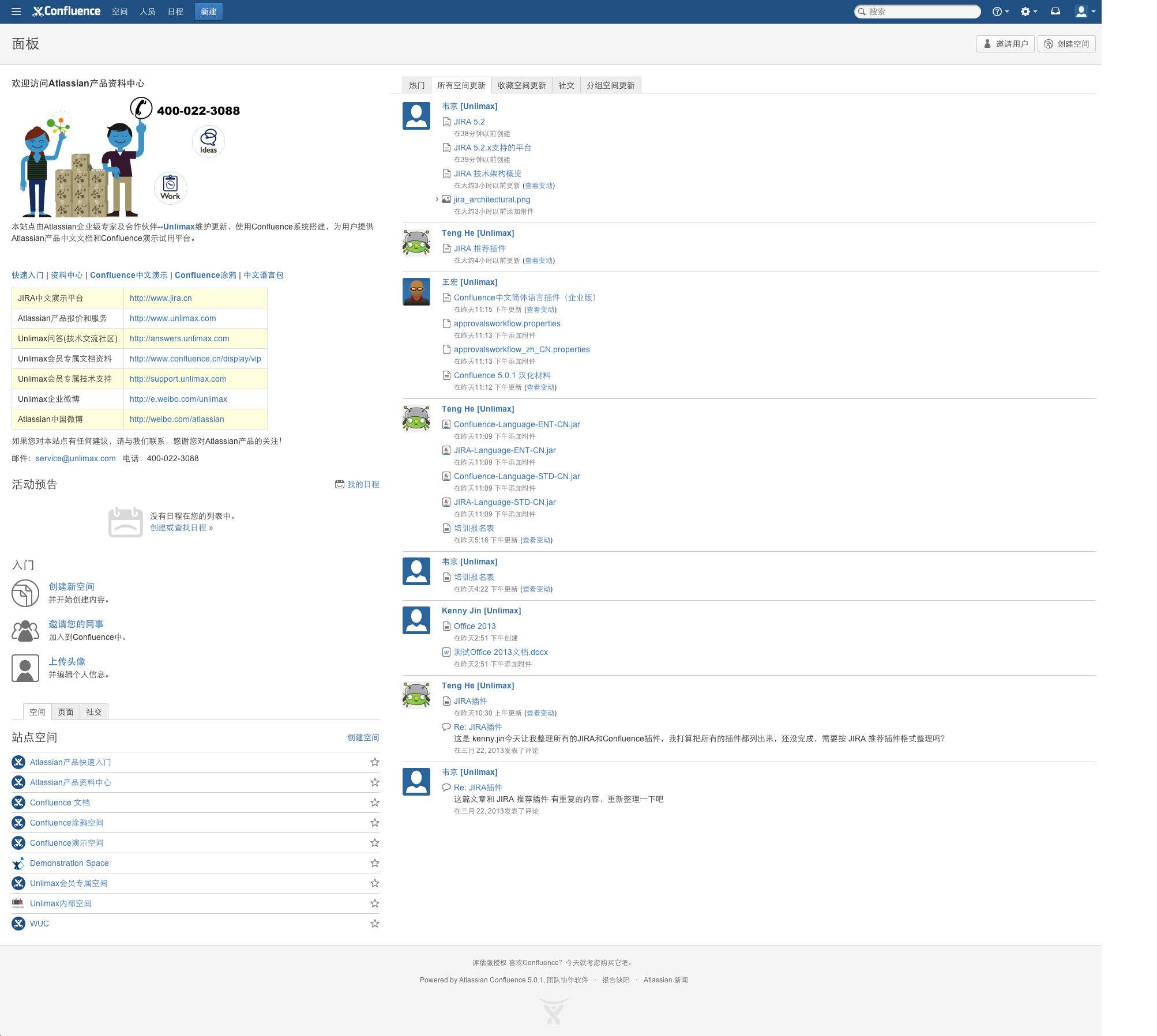Click the 创建或查找日程 link
The height and width of the screenshot is (1036, 1157).
182,528
